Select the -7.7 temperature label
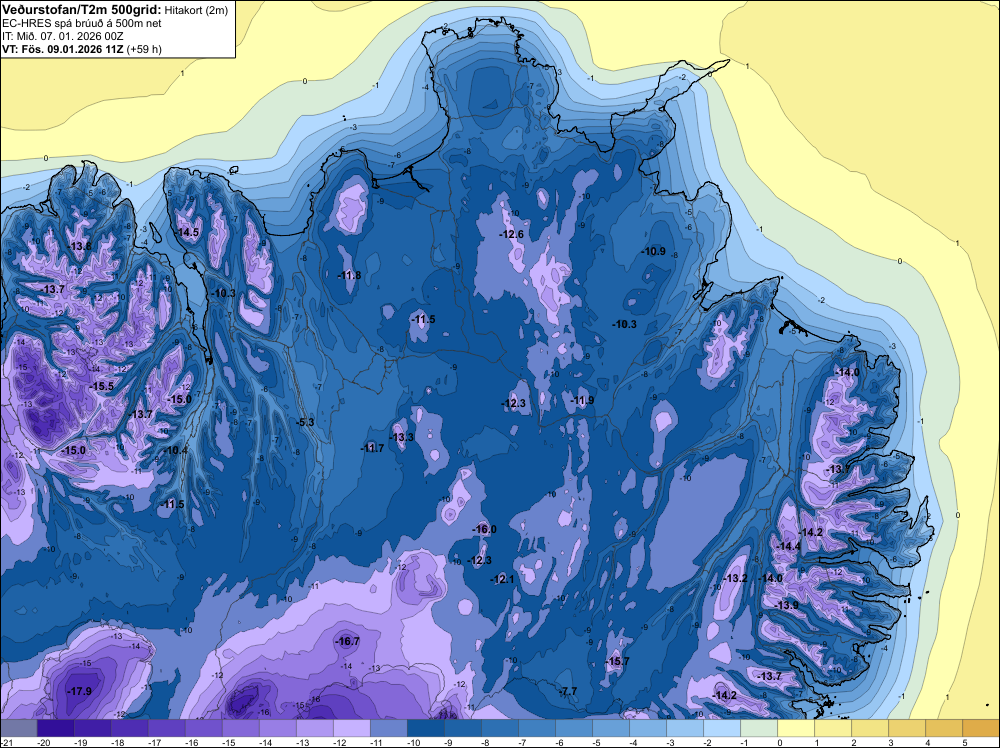 click(568, 691)
